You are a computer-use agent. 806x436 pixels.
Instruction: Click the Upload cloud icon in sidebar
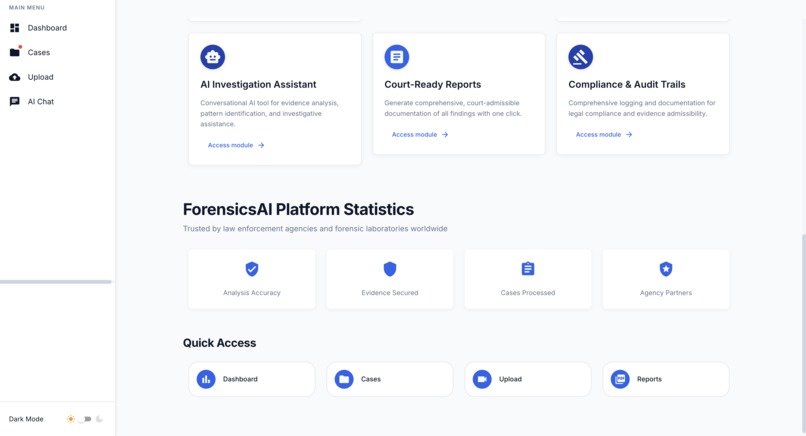[x=14, y=77]
